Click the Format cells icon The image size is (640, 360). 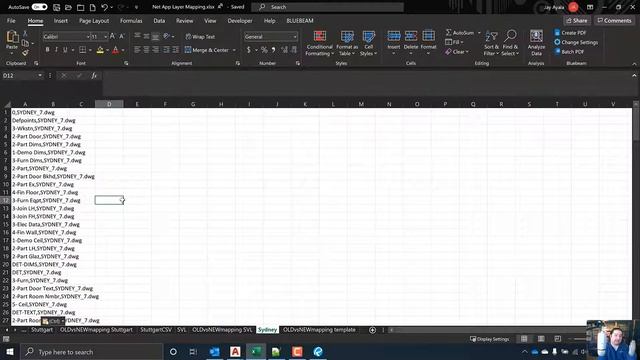click(428, 36)
